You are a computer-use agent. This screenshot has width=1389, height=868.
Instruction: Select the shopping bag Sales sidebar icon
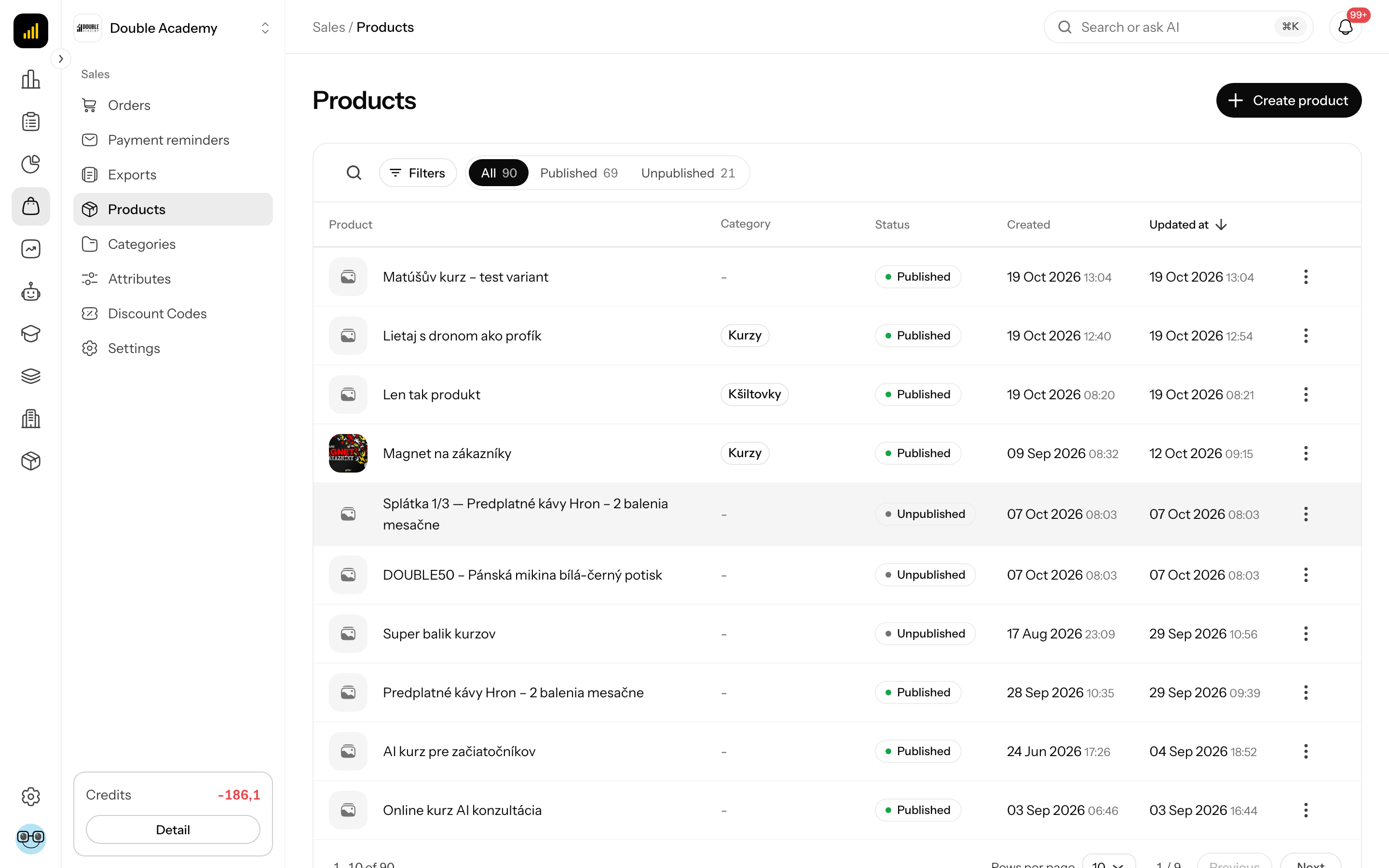pyautogui.click(x=30, y=206)
